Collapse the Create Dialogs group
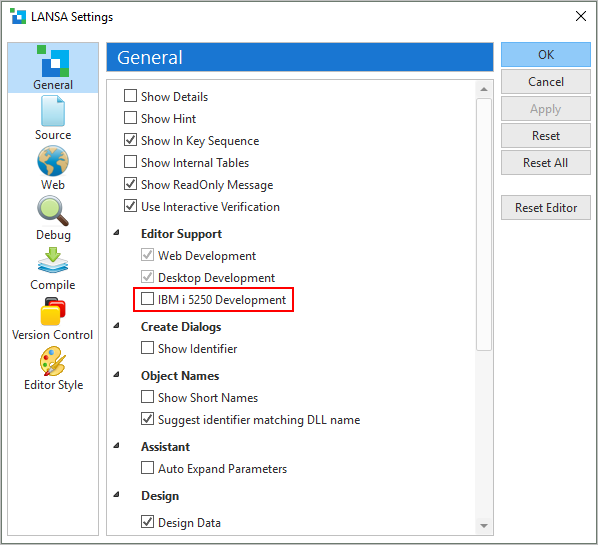 click(117, 325)
